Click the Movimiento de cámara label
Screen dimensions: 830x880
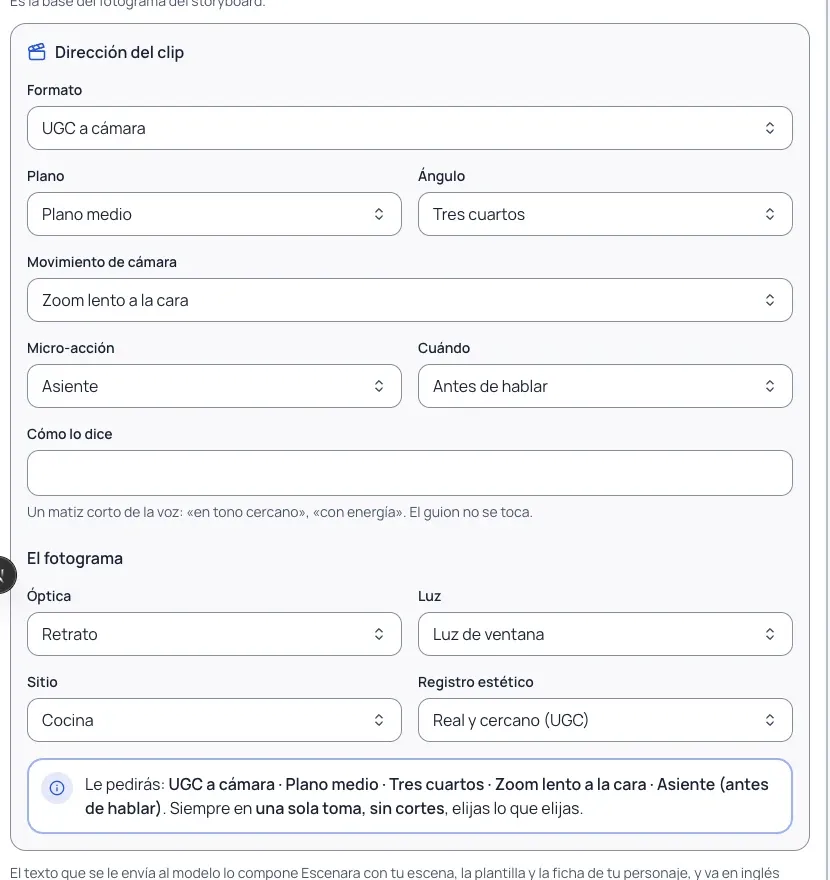[102, 262]
